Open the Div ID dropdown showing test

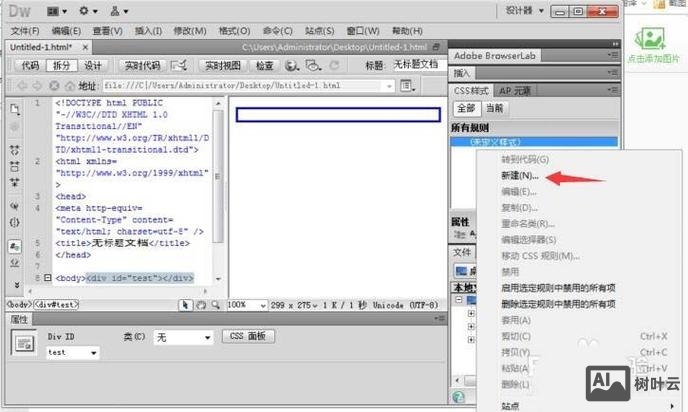(73, 353)
